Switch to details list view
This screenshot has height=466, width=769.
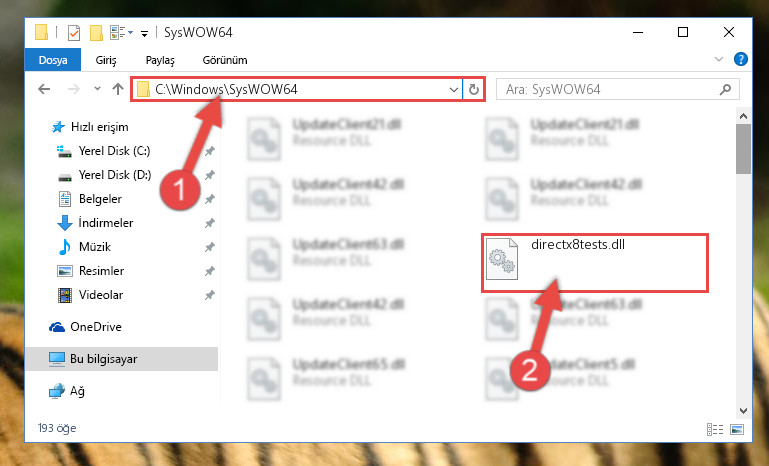[715, 429]
